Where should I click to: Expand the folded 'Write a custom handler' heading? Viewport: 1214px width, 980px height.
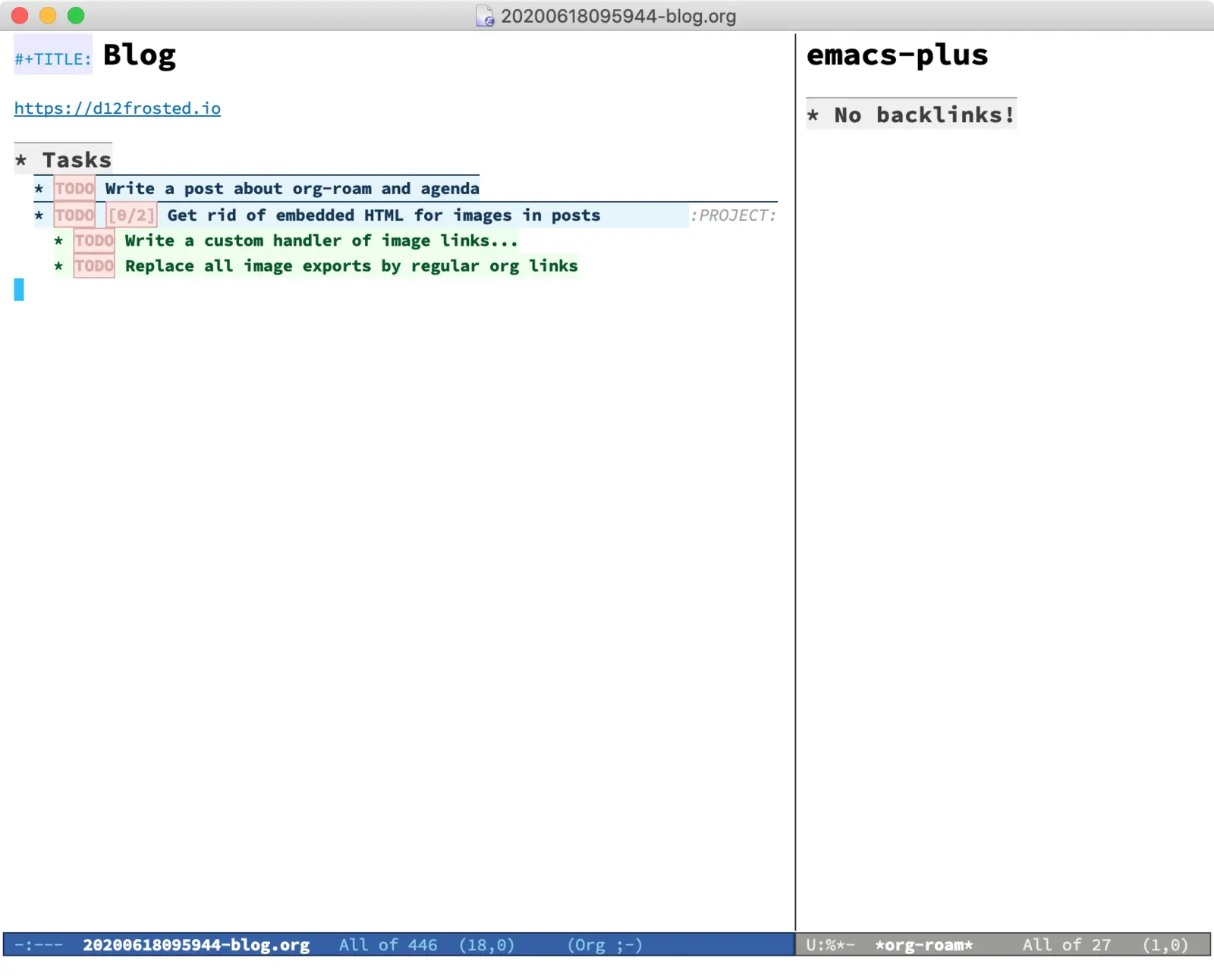tap(321, 241)
